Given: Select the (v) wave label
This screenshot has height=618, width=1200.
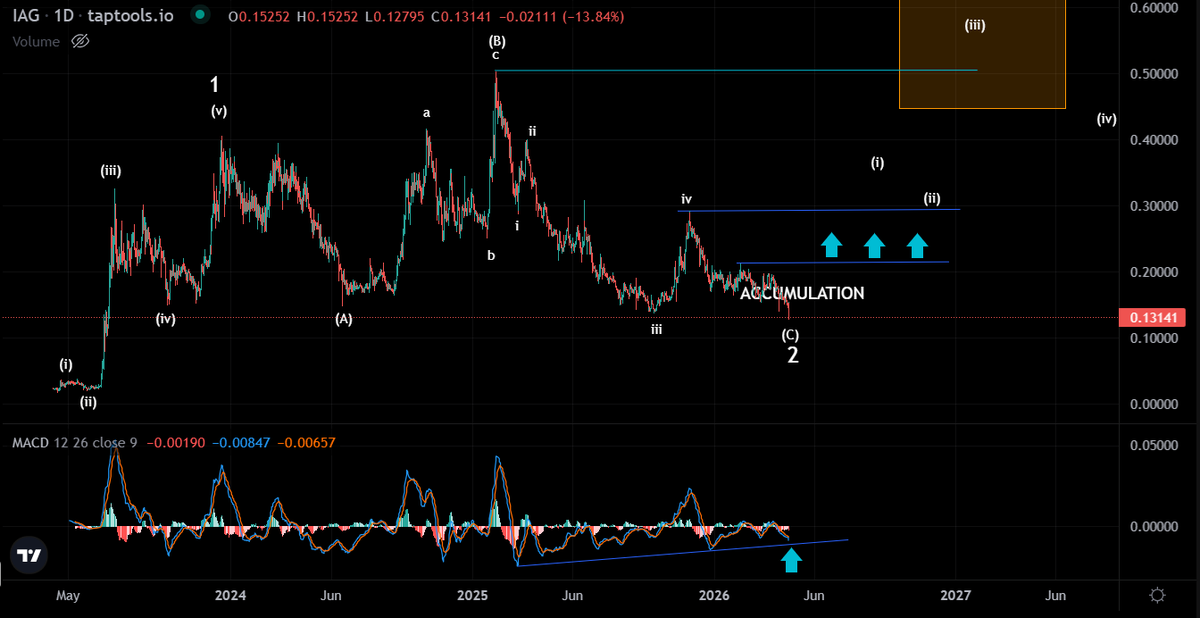Looking at the screenshot, I should 220,111.
